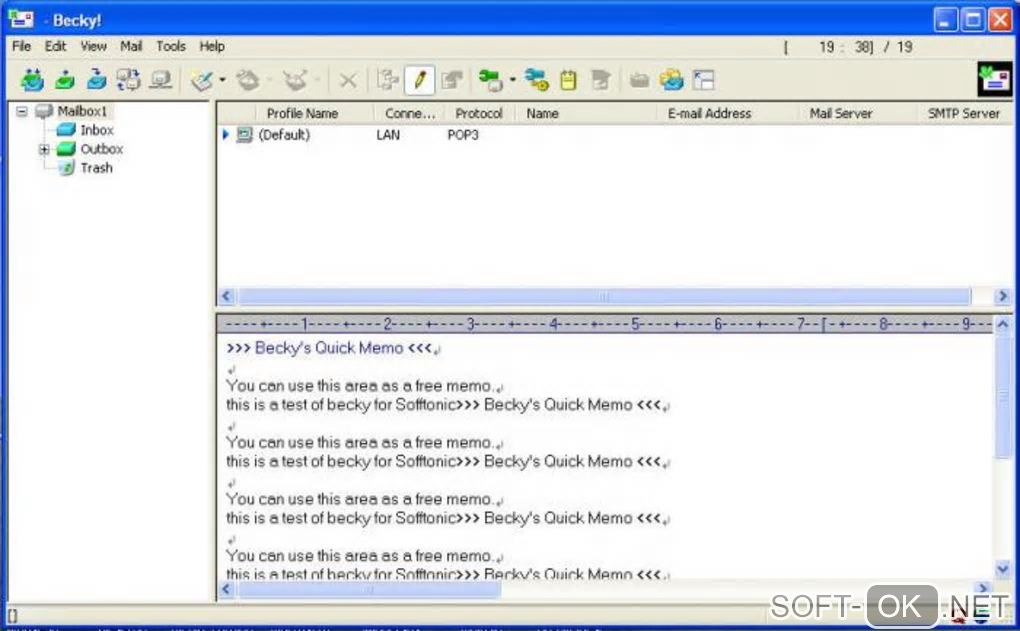Screen dimensions: 1020x631
Task: Click the profile list horizontal scrollbar
Action: coord(605,297)
